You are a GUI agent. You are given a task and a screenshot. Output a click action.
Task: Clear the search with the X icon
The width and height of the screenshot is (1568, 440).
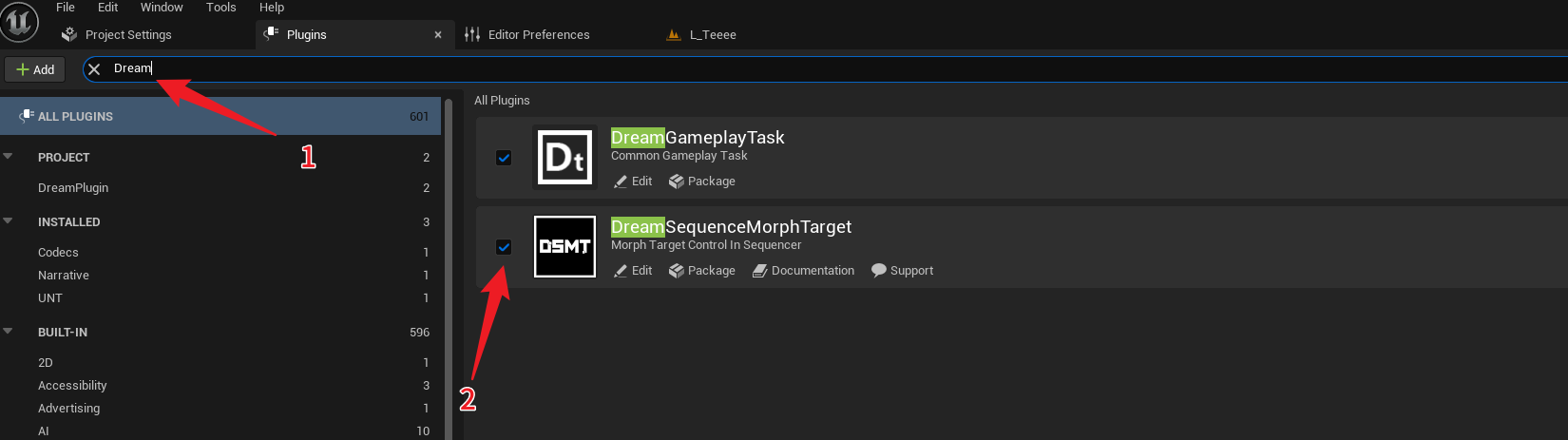[94, 68]
